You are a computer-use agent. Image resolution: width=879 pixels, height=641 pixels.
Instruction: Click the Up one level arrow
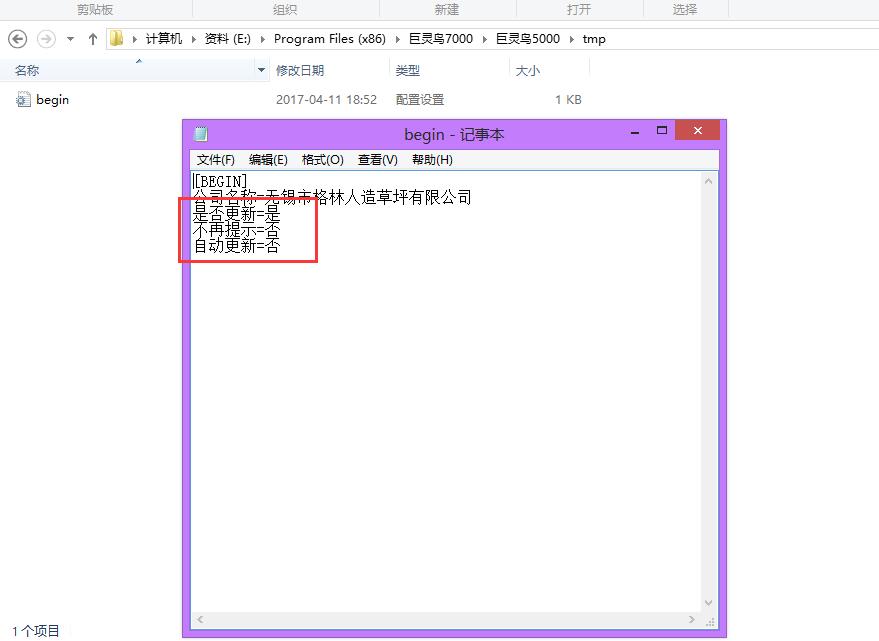tap(93, 39)
